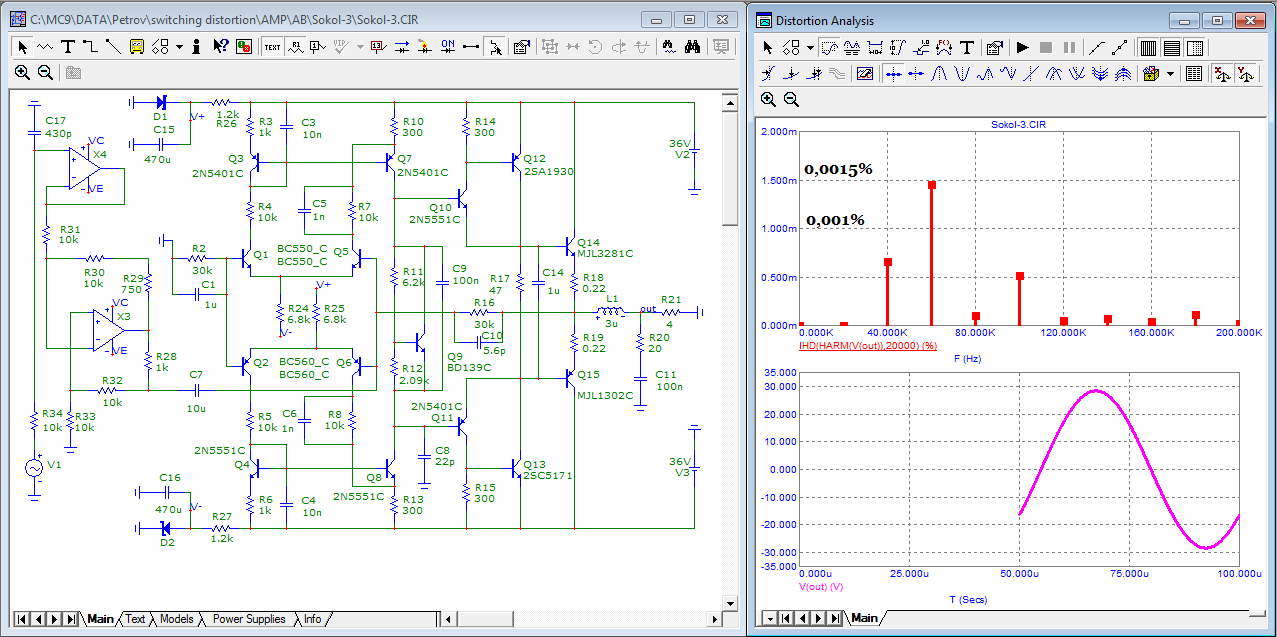Click the binoculars Find icon
The height and width of the screenshot is (637, 1277).
coord(694,46)
